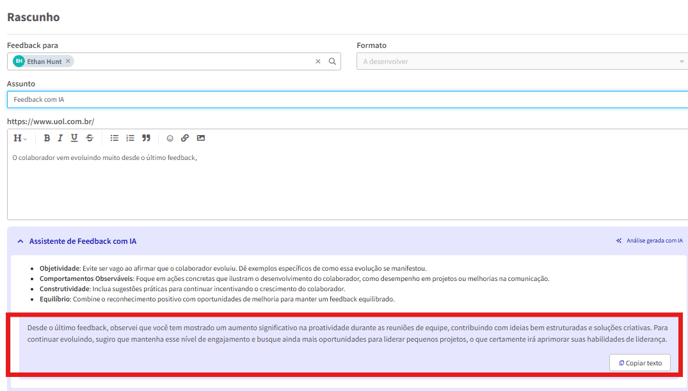Toggle strikethrough formatting in the editor
This screenshot has width=688, height=391.
click(x=90, y=138)
